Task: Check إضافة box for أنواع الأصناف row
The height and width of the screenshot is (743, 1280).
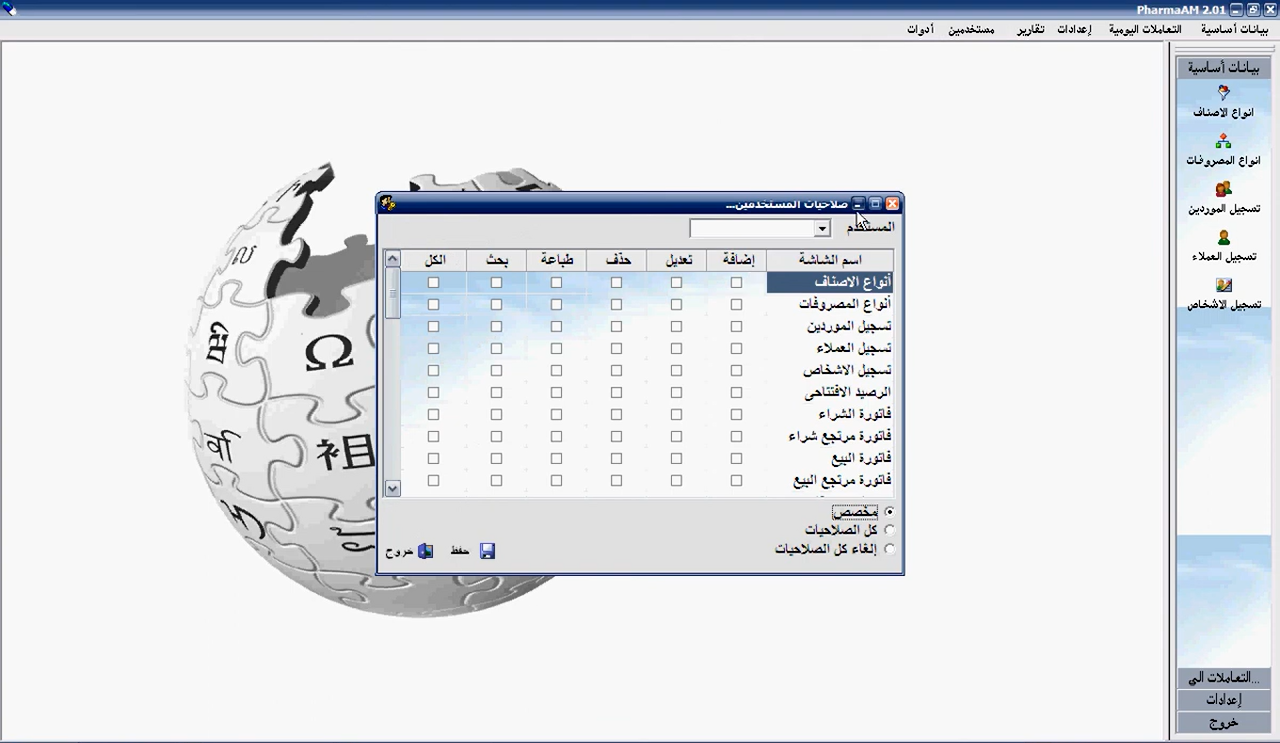Action: 736,283
